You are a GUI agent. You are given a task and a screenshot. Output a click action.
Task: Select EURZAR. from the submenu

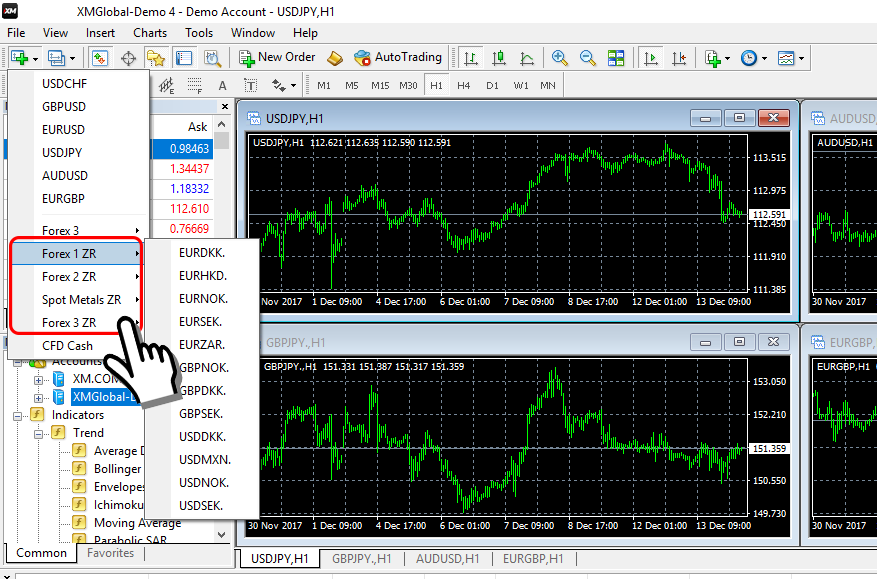[x=202, y=345]
